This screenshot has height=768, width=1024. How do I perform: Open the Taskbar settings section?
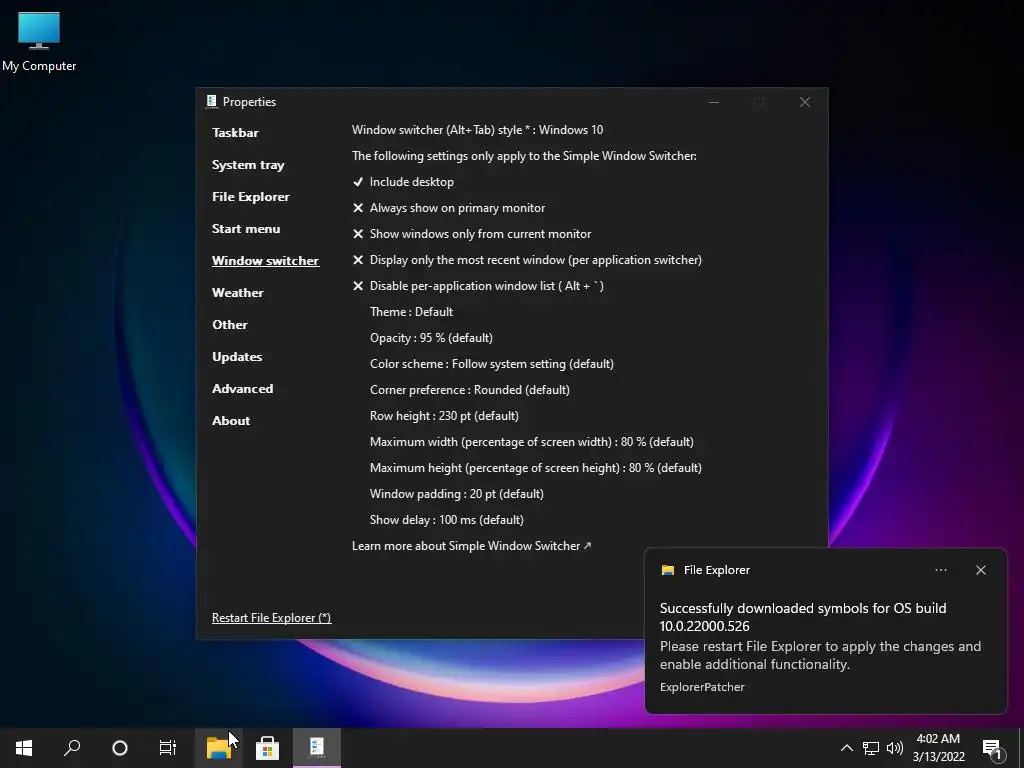[x=235, y=133]
